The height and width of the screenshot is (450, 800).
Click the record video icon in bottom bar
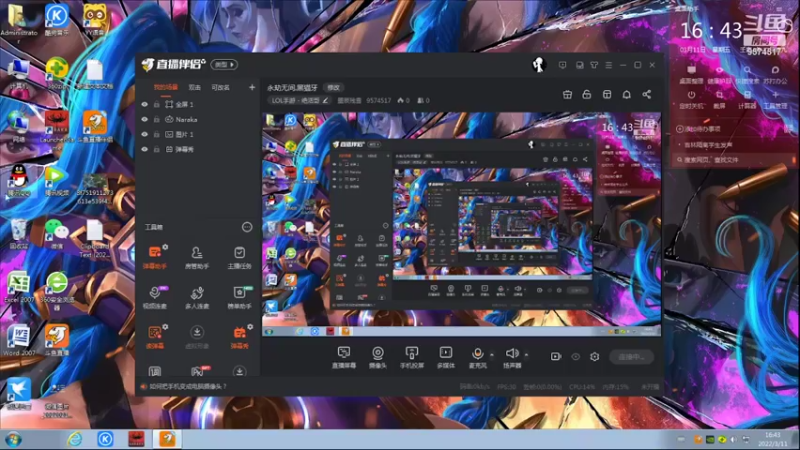click(x=556, y=357)
